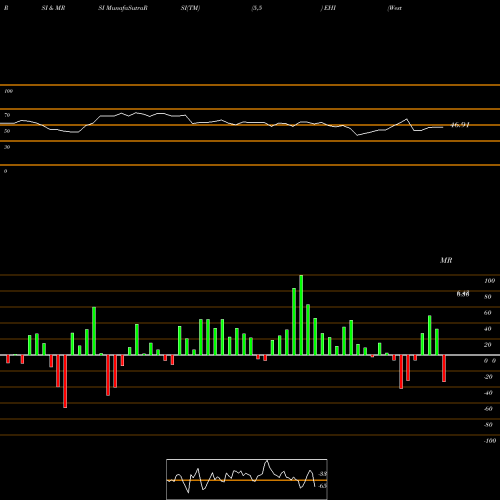Click the RSI line peak before 46.91
The height and width of the screenshot is (500, 500).
tap(407, 119)
